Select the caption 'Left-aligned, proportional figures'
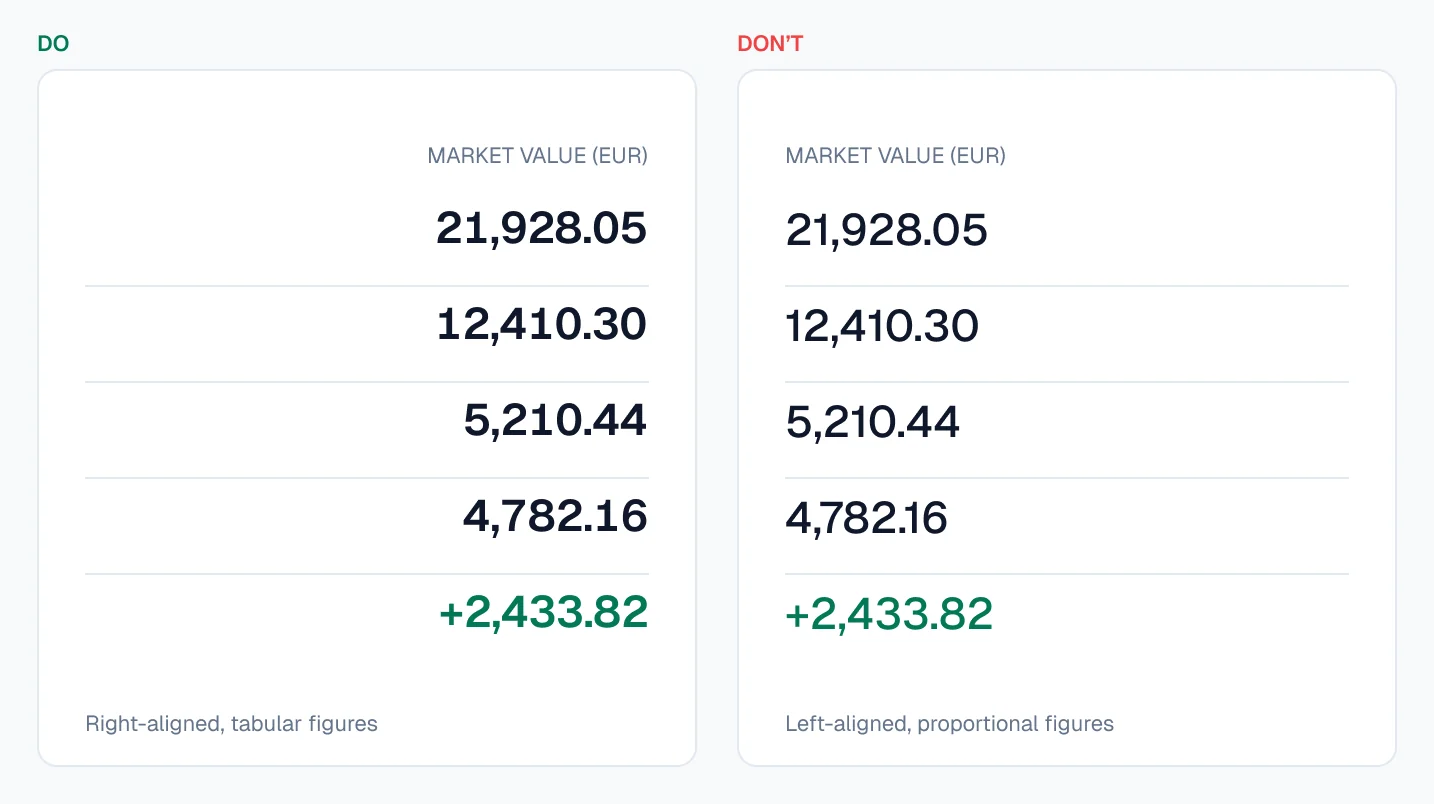Image resolution: width=1434 pixels, height=804 pixels. pos(950,724)
